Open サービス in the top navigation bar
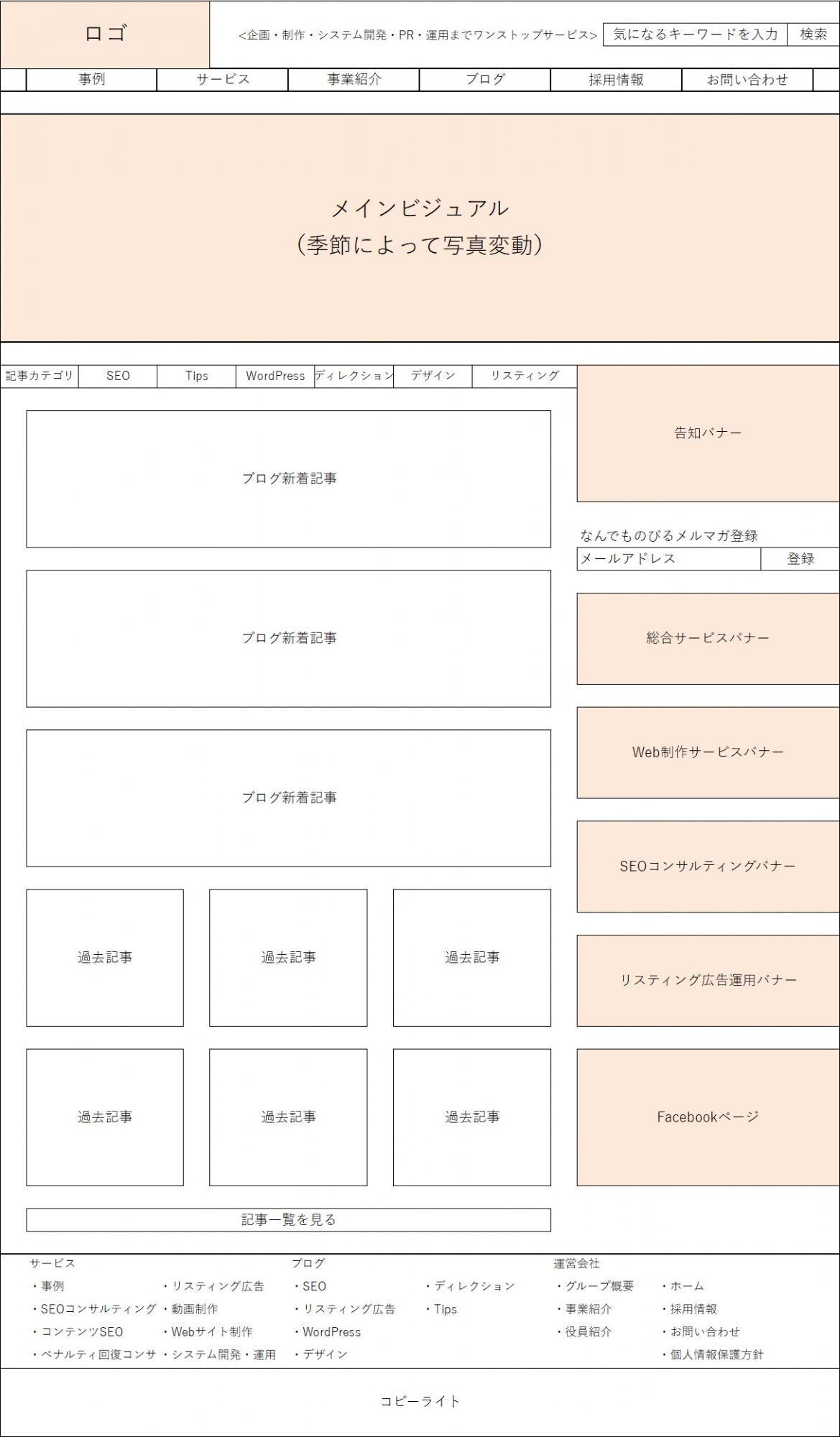 223,80
